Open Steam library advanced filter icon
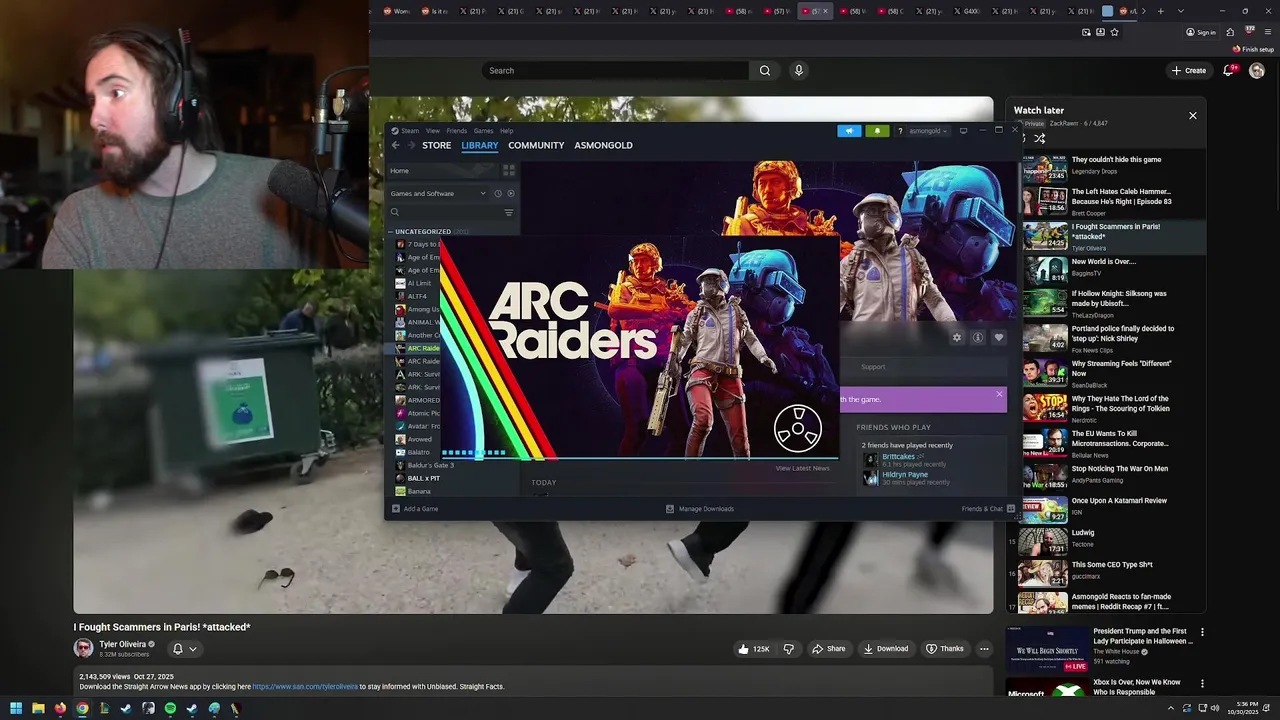 point(508,212)
